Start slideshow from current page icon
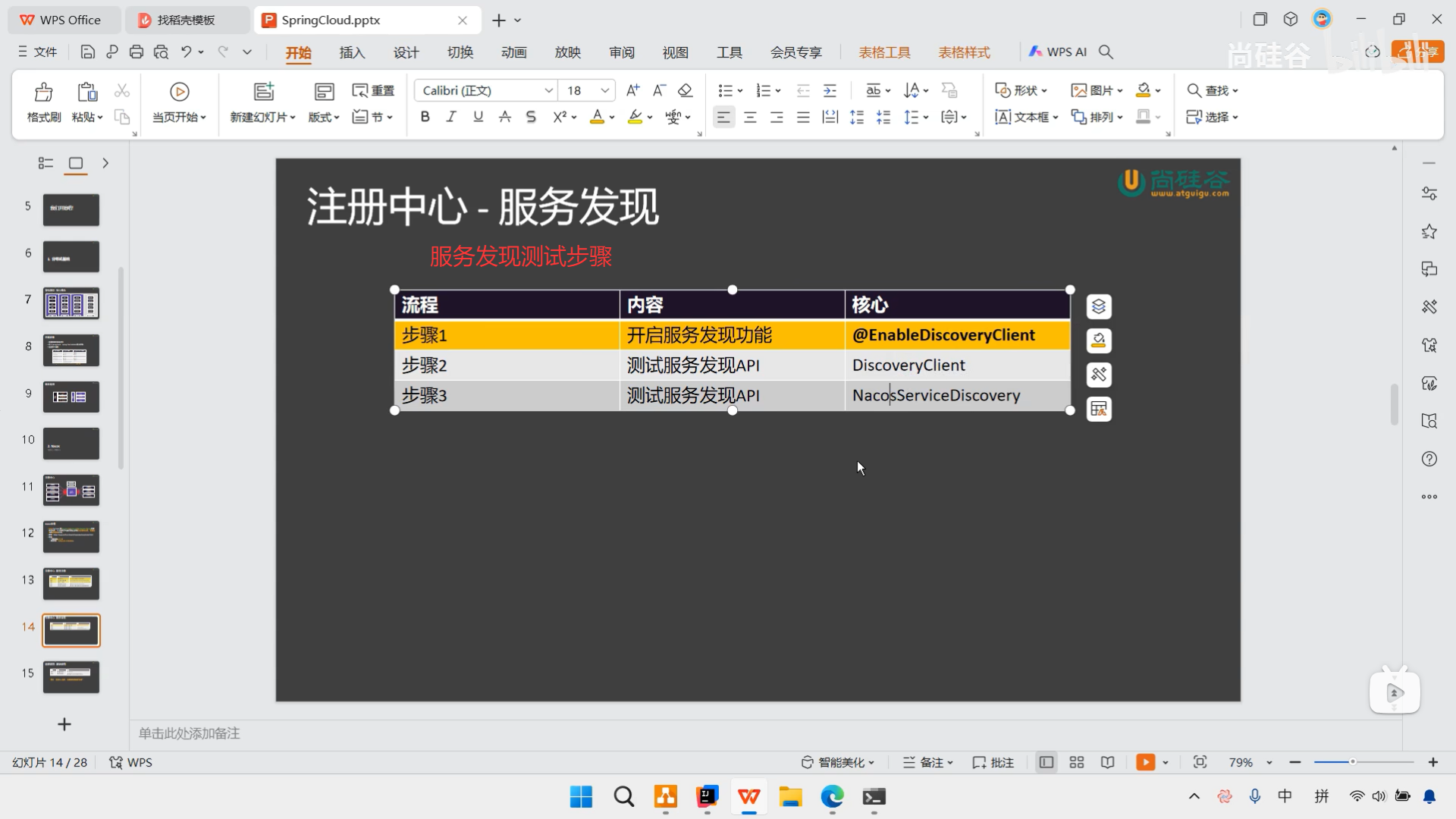The image size is (1456, 819). point(179,93)
